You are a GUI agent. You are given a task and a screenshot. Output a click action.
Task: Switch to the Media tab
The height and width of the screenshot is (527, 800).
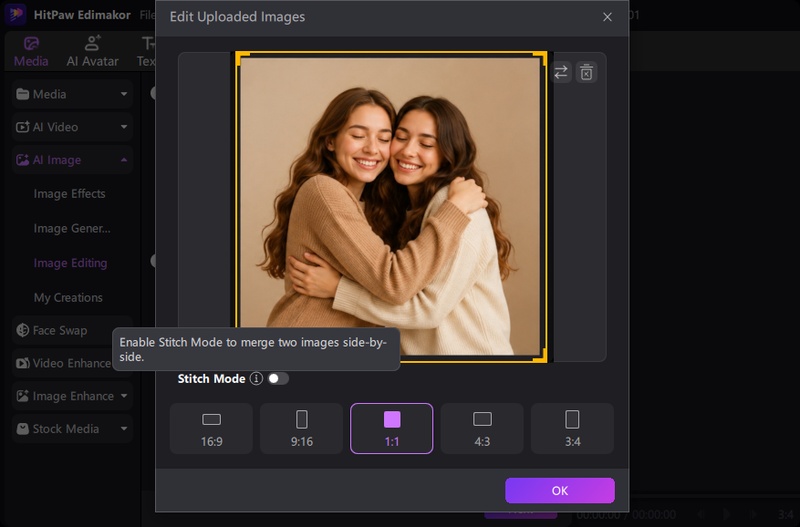(x=31, y=52)
